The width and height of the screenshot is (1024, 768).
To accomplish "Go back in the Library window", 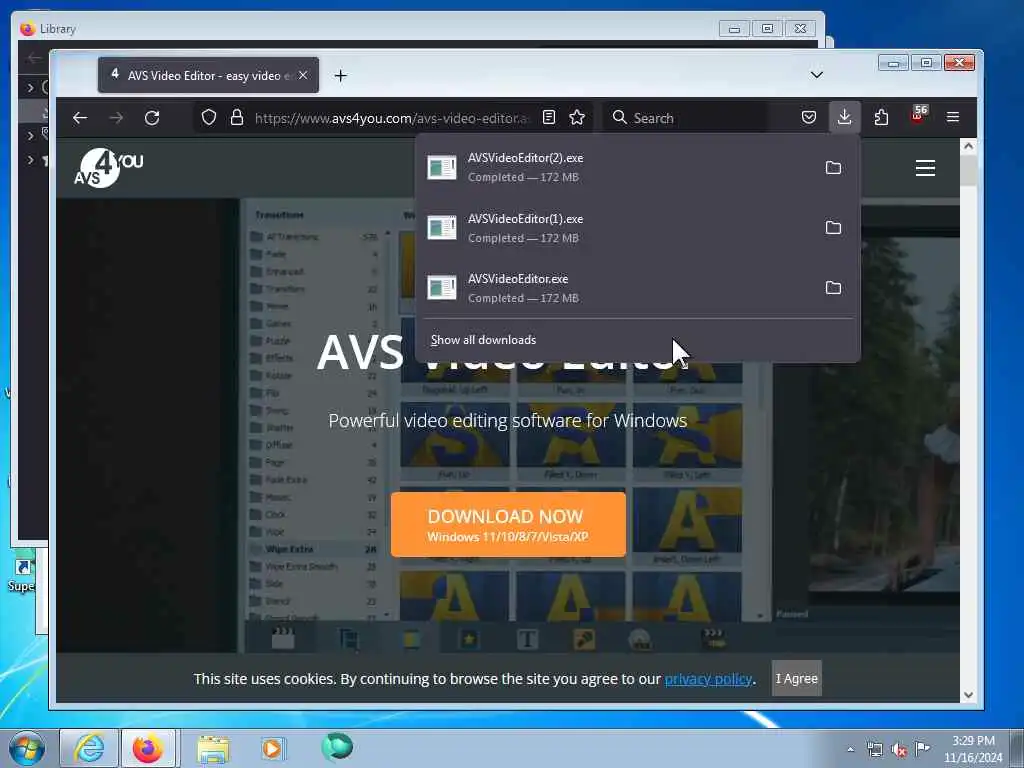I will coord(35,57).
